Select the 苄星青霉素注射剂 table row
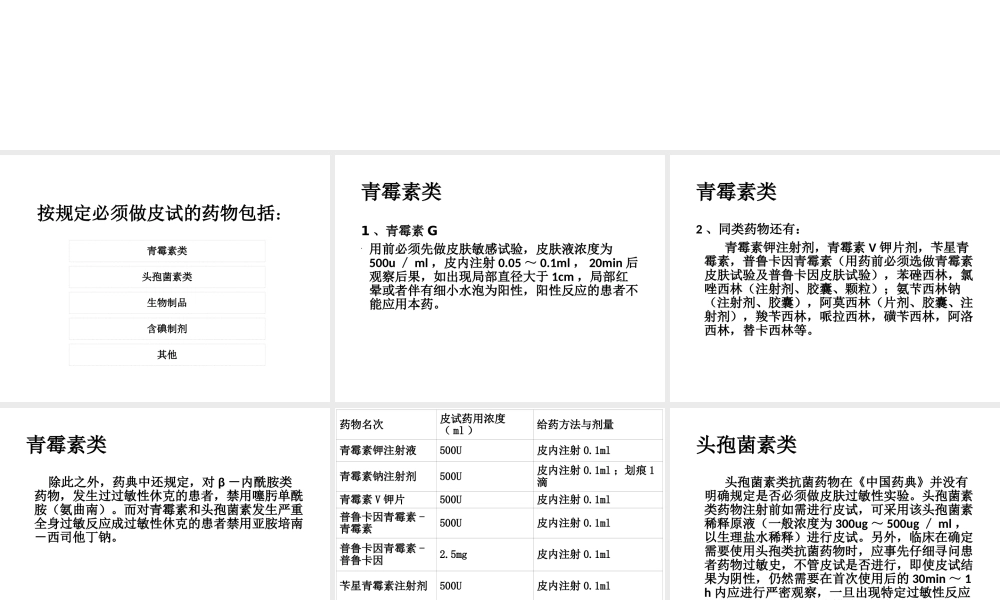Screen dimensions: 1000x600 click(x=385, y=586)
